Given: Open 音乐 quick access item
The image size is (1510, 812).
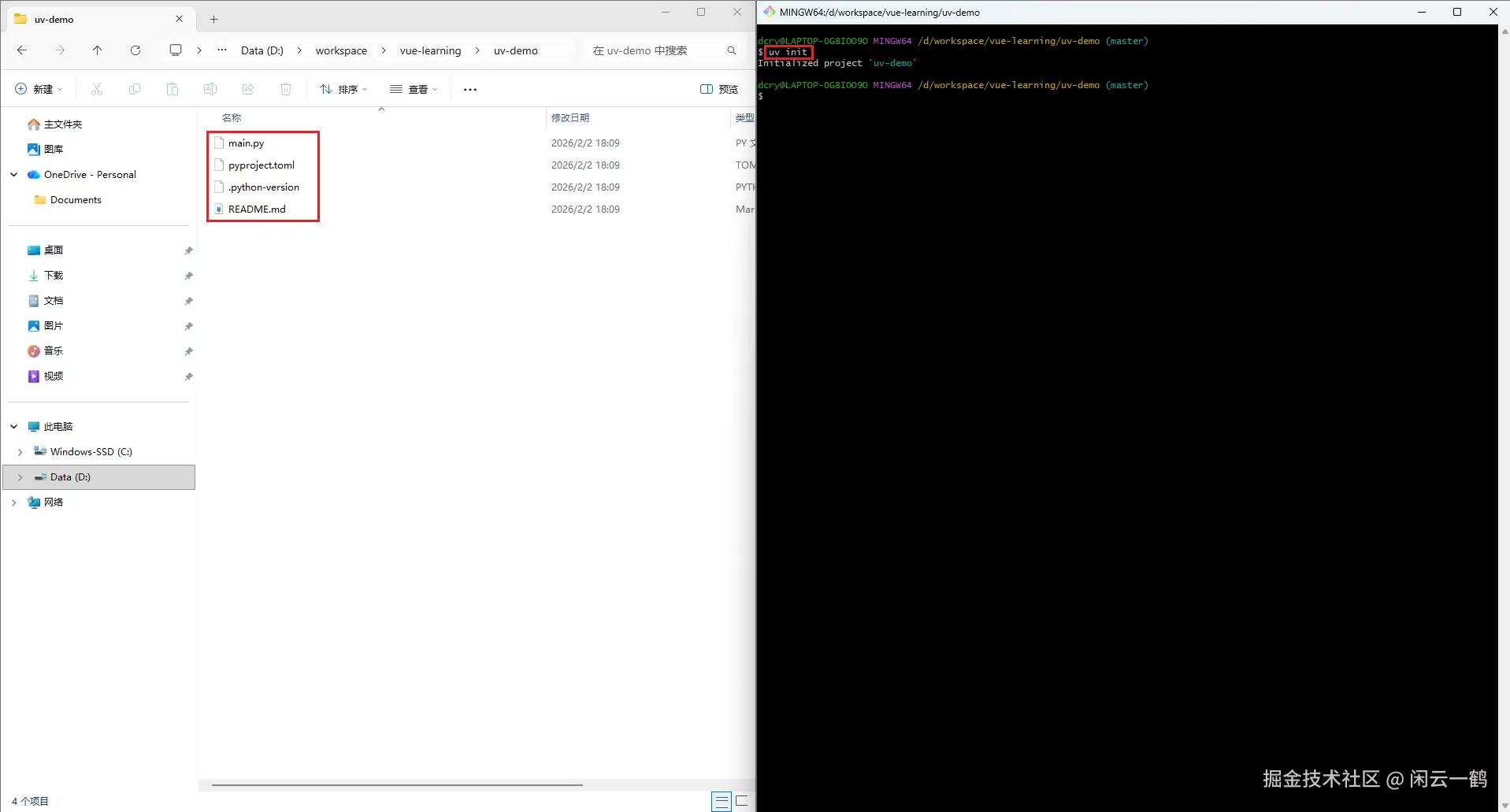Looking at the screenshot, I should pyautogui.click(x=45, y=351).
